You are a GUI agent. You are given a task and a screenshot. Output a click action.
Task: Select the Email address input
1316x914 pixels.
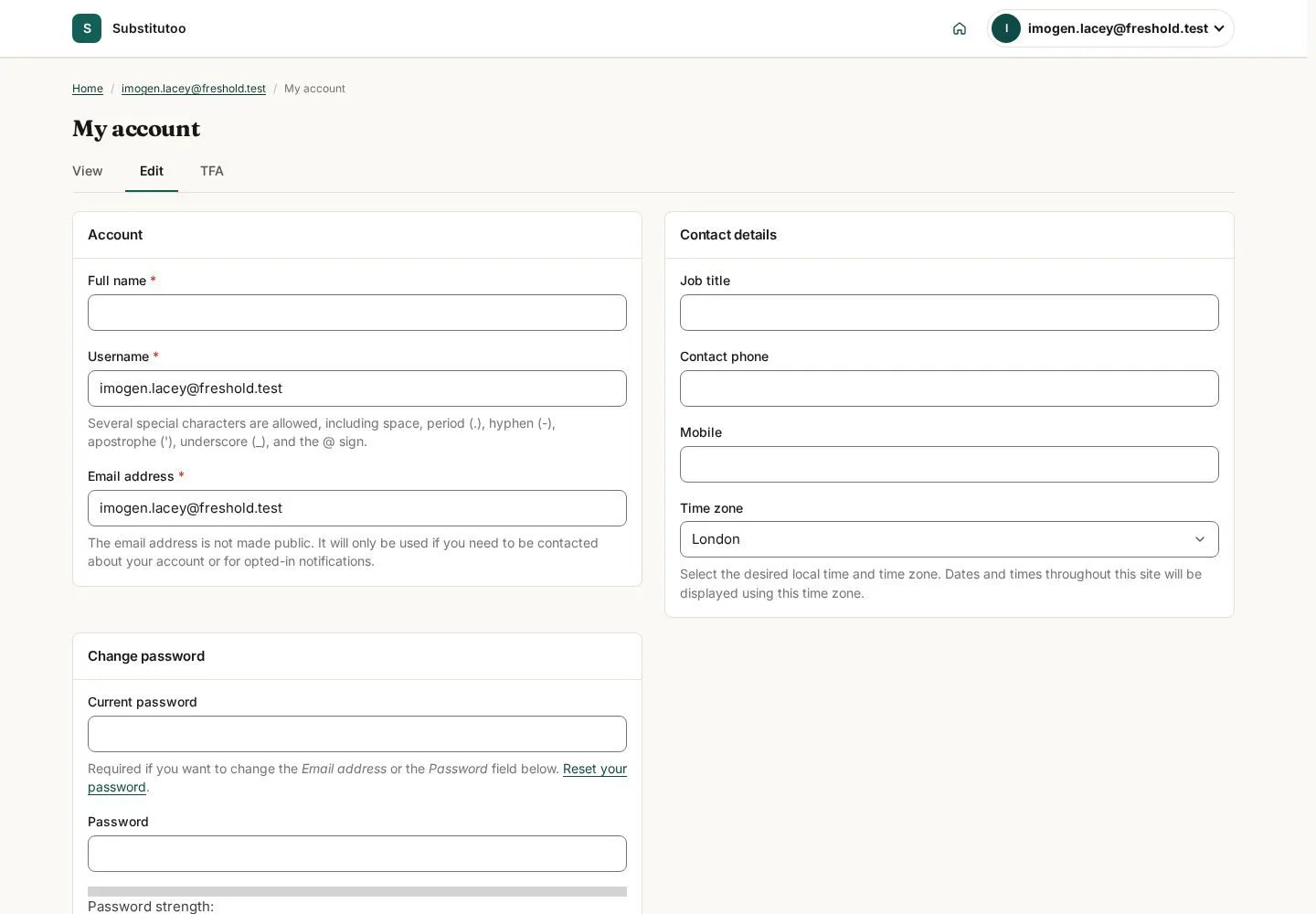click(x=357, y=508)
